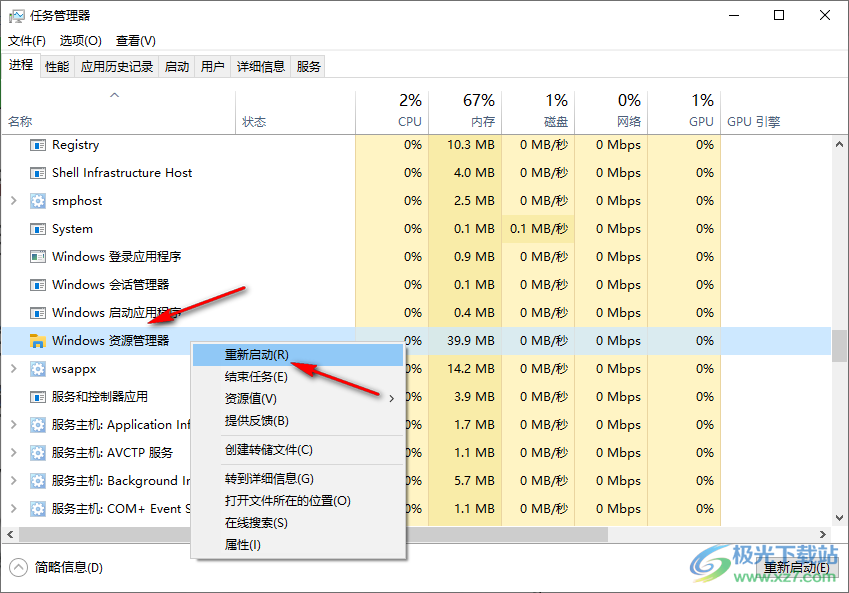
Task: Expand 服务主机: Application Inf group
Action: pyautogui.click(x=14, y=425)
